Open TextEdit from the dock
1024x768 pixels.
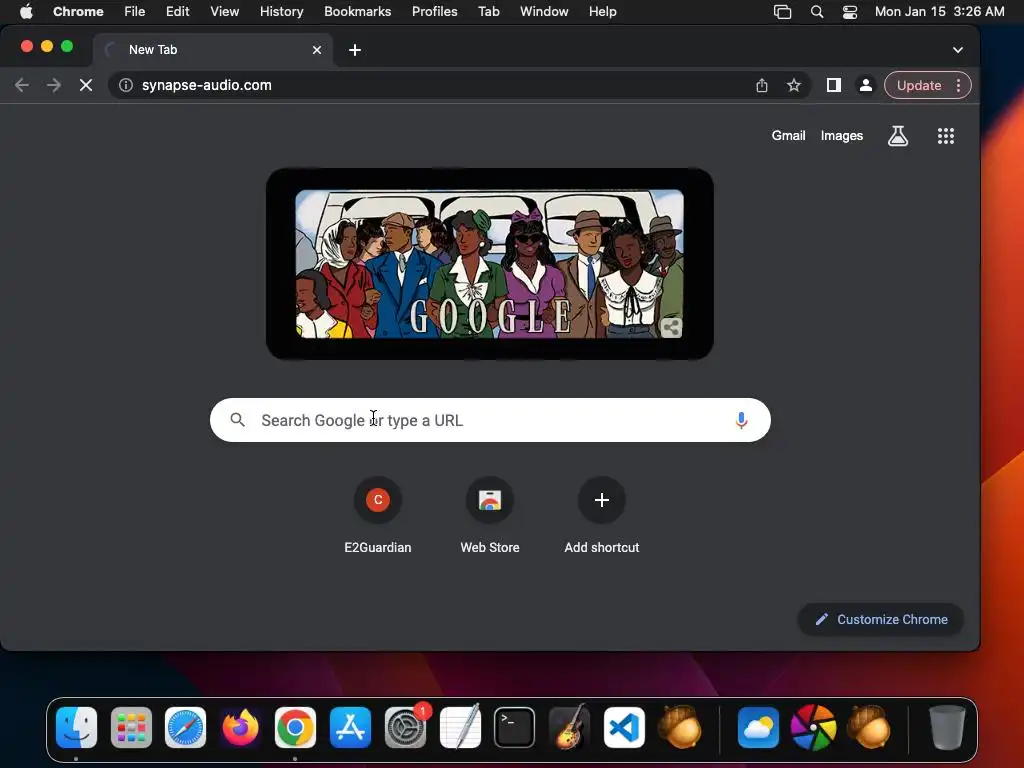(x=460, y=727)
